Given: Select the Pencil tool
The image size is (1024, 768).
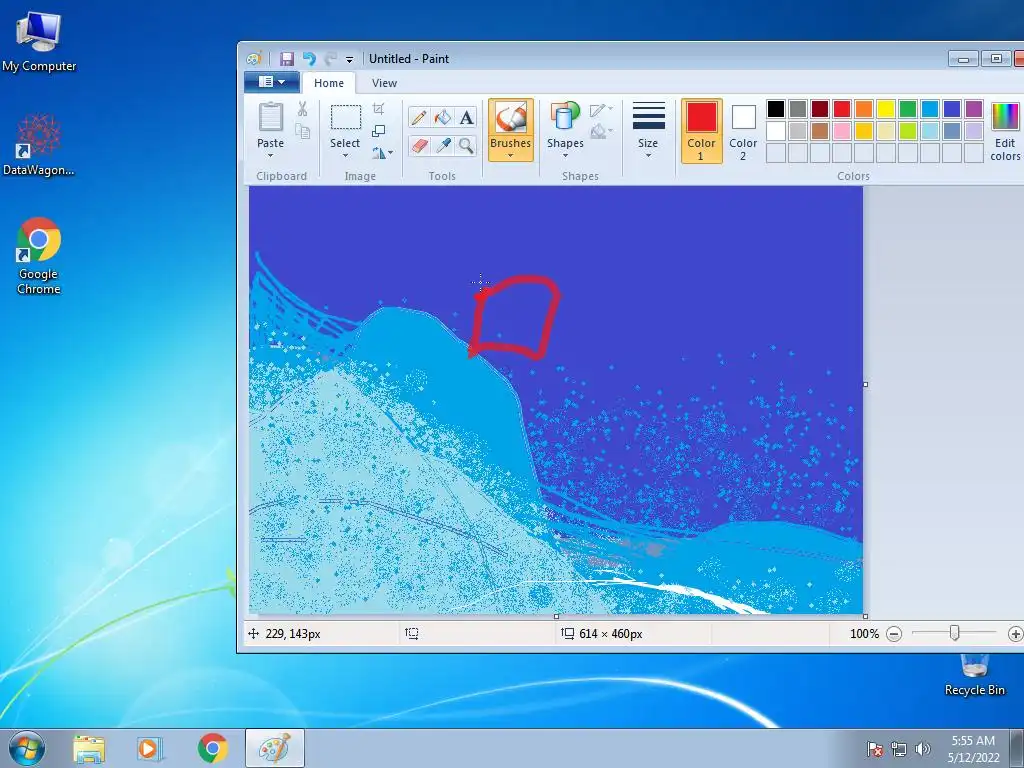Looking at the screenshot, I should click(419, 118).
